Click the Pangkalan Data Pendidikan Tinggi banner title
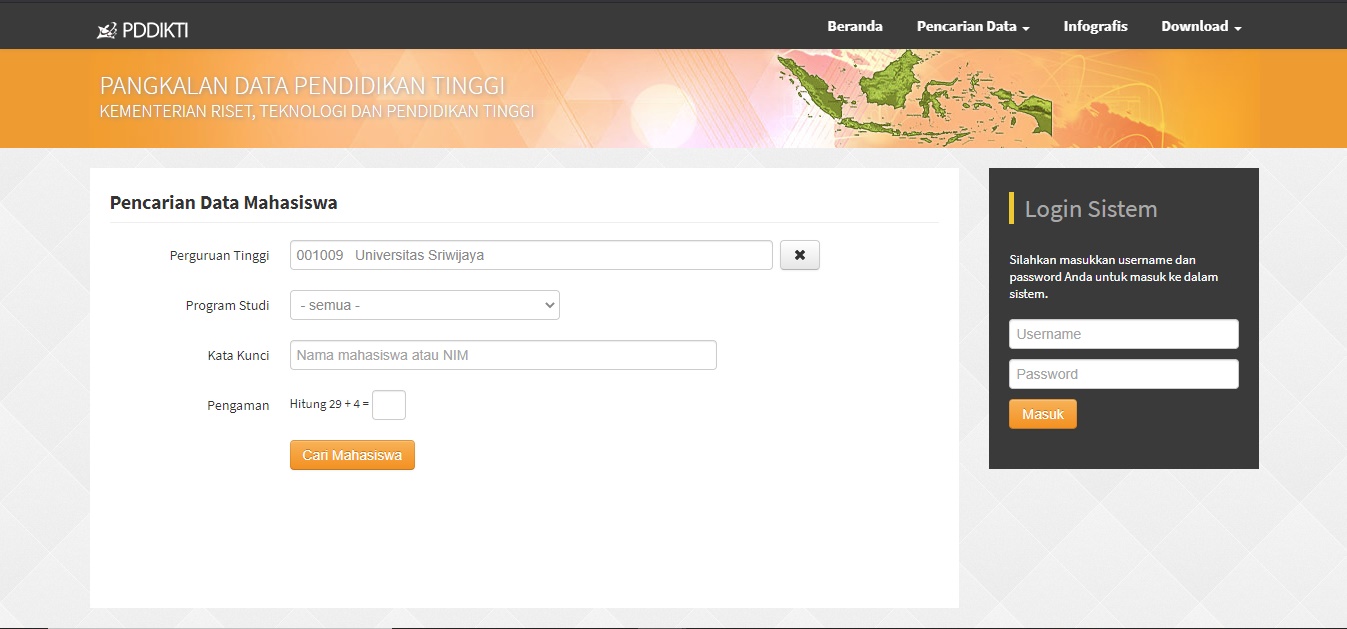 coord(302,85)
